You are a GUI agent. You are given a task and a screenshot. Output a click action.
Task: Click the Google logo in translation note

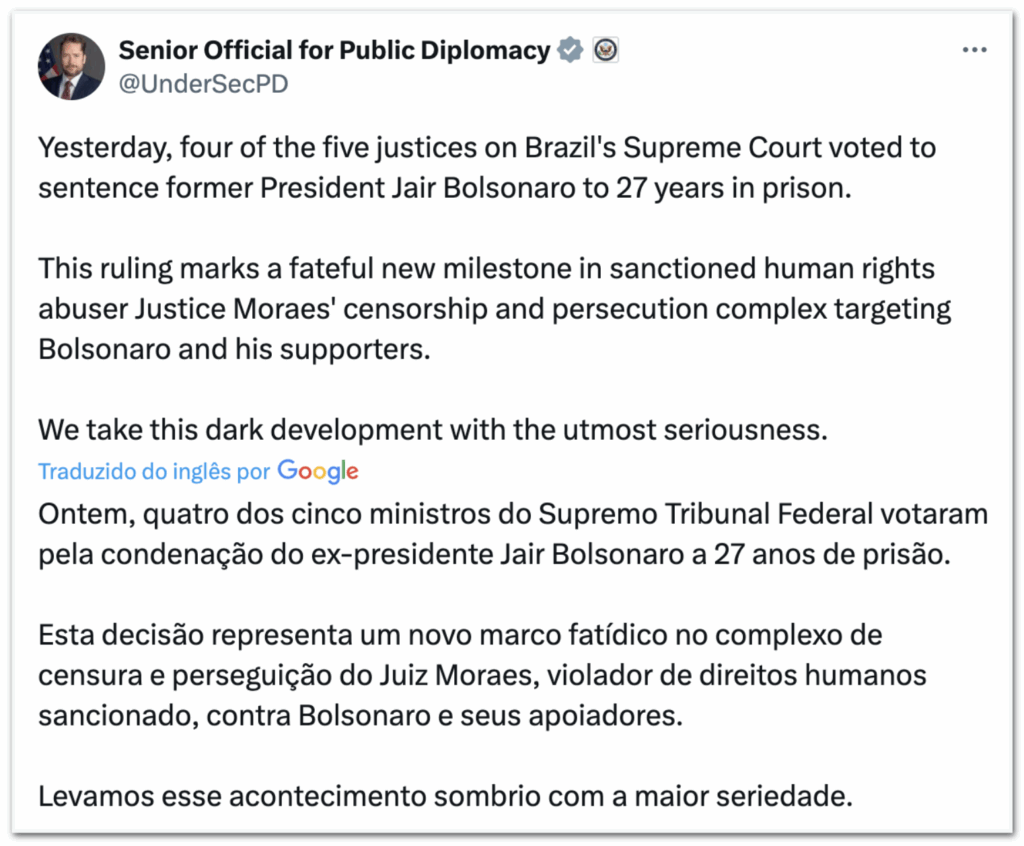(x=318, y=471)
